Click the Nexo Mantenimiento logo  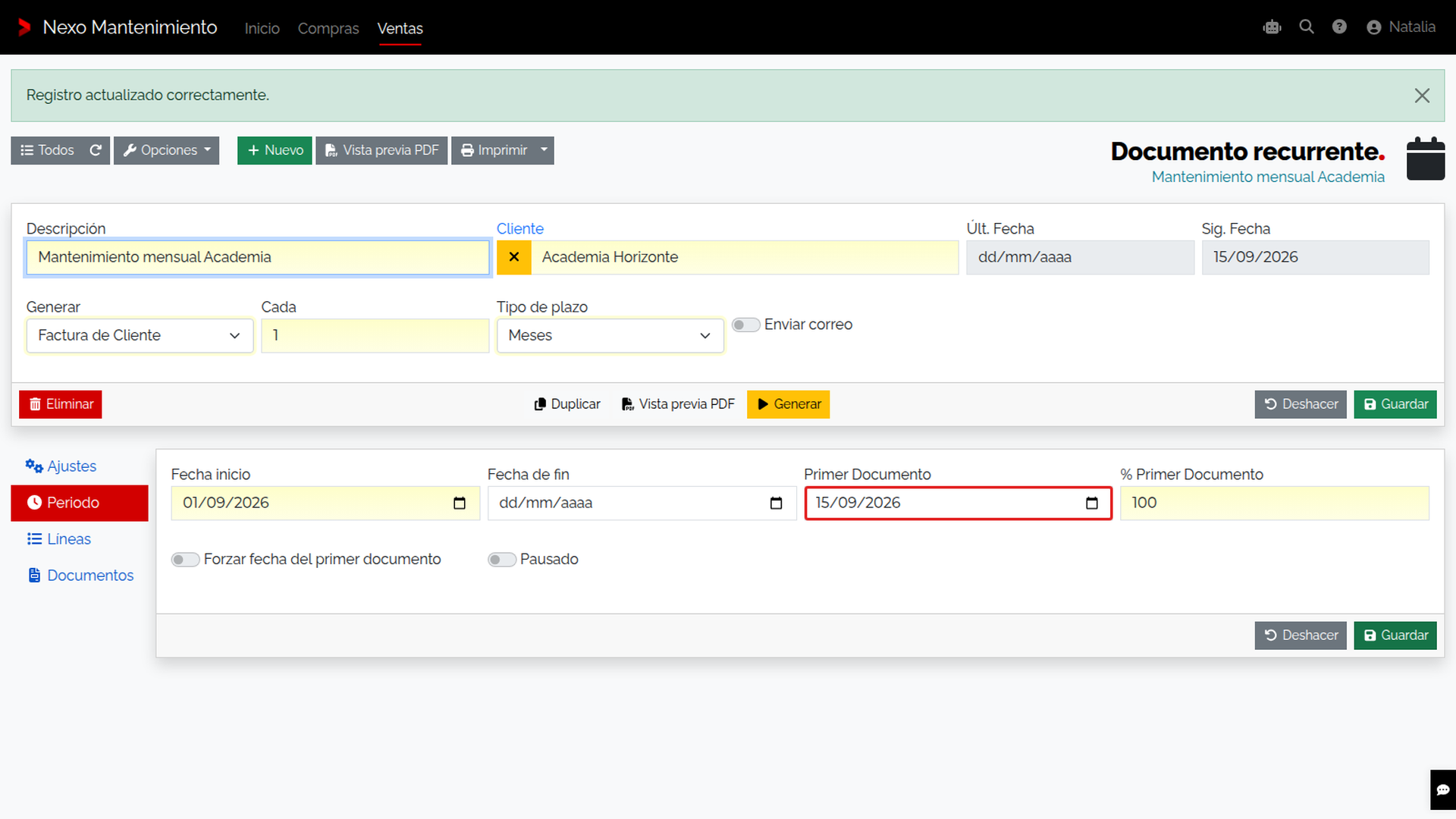pyautogui.click(x=118, y=27)
